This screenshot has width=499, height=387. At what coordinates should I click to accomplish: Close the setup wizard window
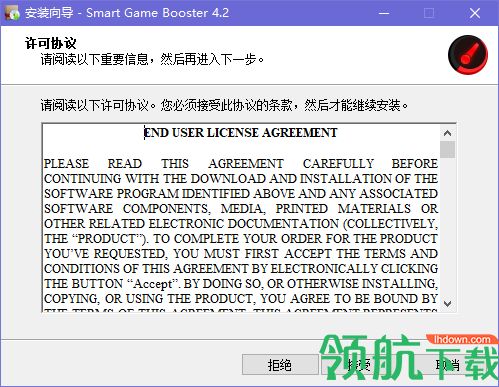475,13
